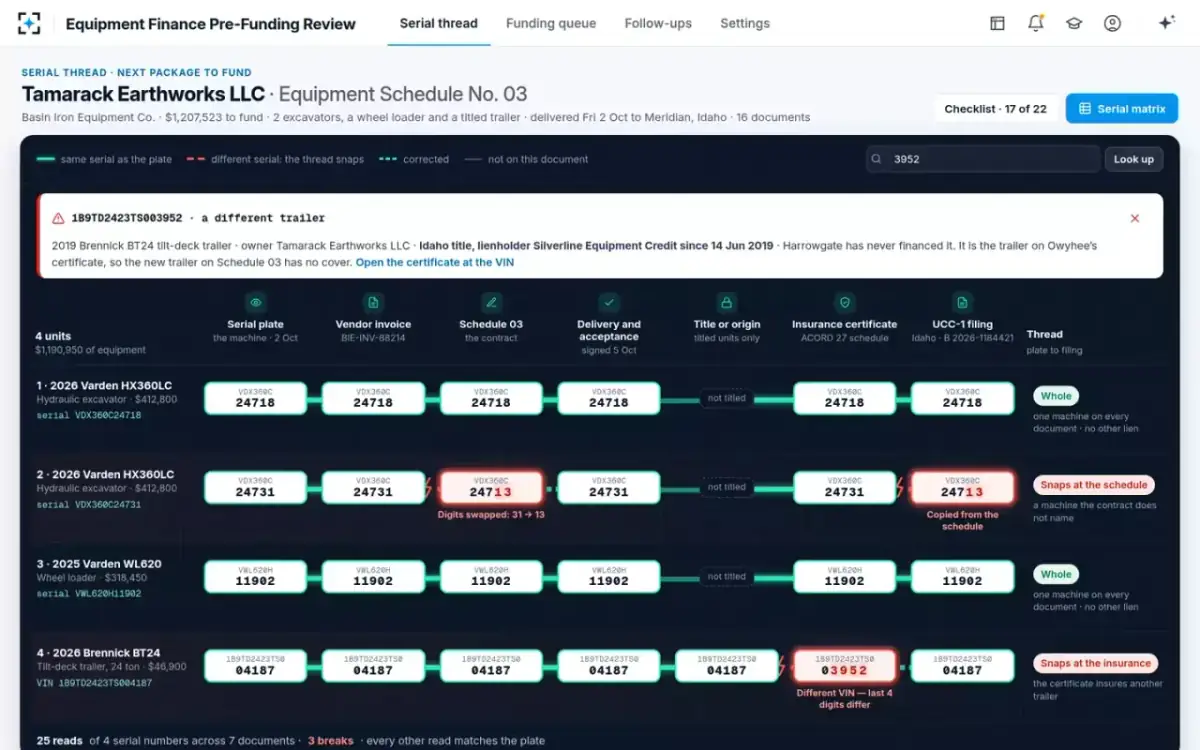Click the UCC-1 filing document icon
Screen dimensions: 1200x750
[962, 302]
